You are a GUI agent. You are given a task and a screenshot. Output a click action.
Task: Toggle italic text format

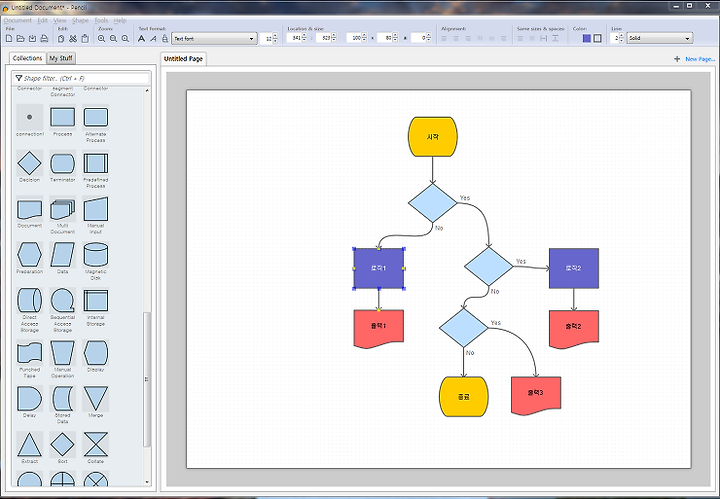[x=153, y=39]
